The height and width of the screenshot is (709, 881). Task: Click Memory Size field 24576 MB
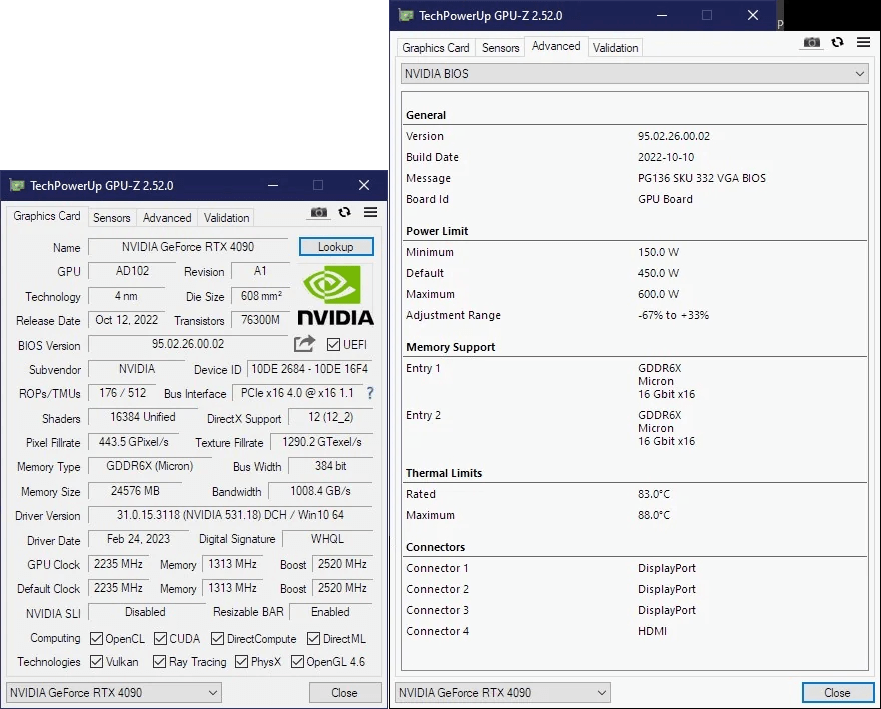coord(135,490)
